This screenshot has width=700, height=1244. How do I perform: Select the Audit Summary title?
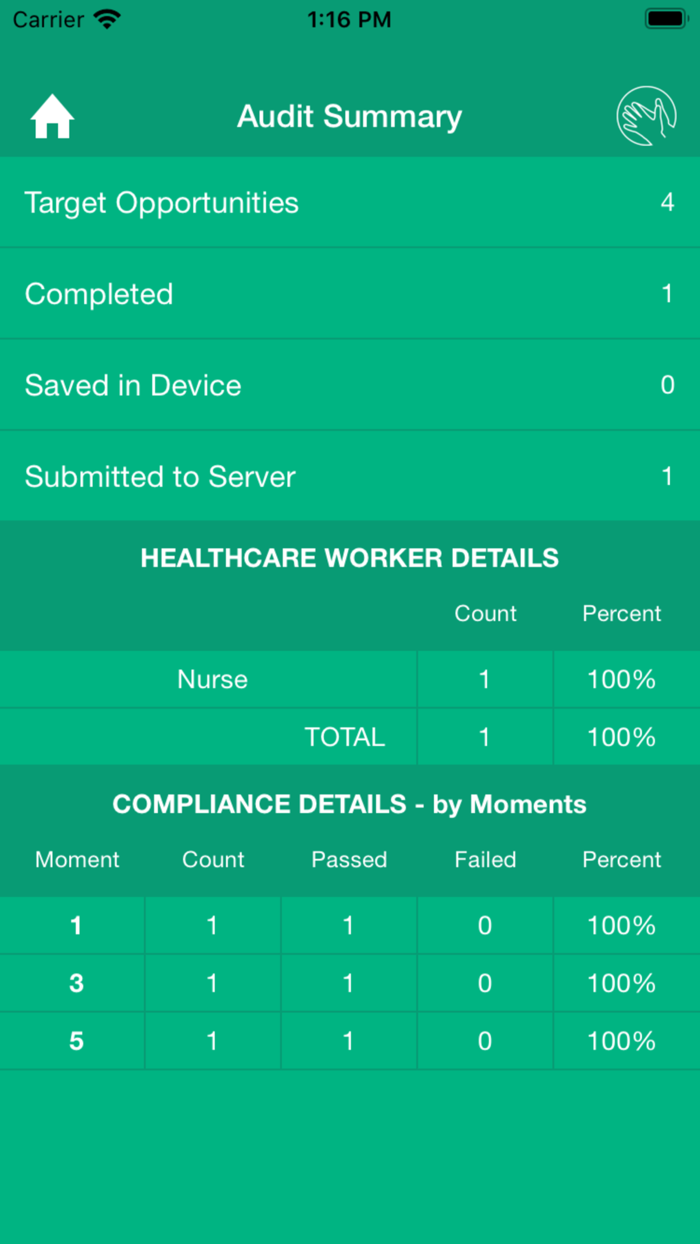pyautogui.click(x=349, y=116)
